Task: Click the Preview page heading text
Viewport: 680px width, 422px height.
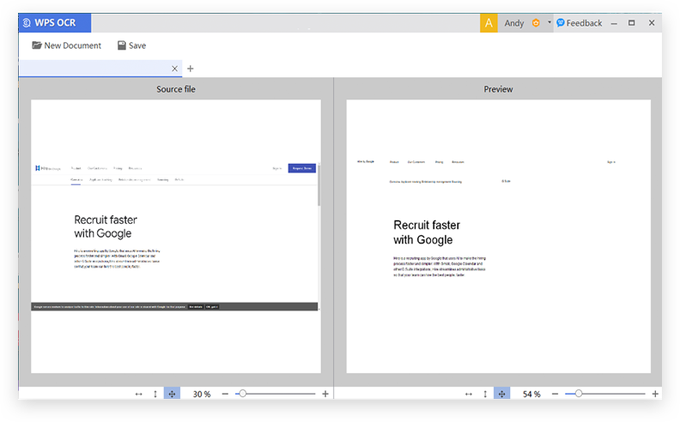Action: click(426, 232)
